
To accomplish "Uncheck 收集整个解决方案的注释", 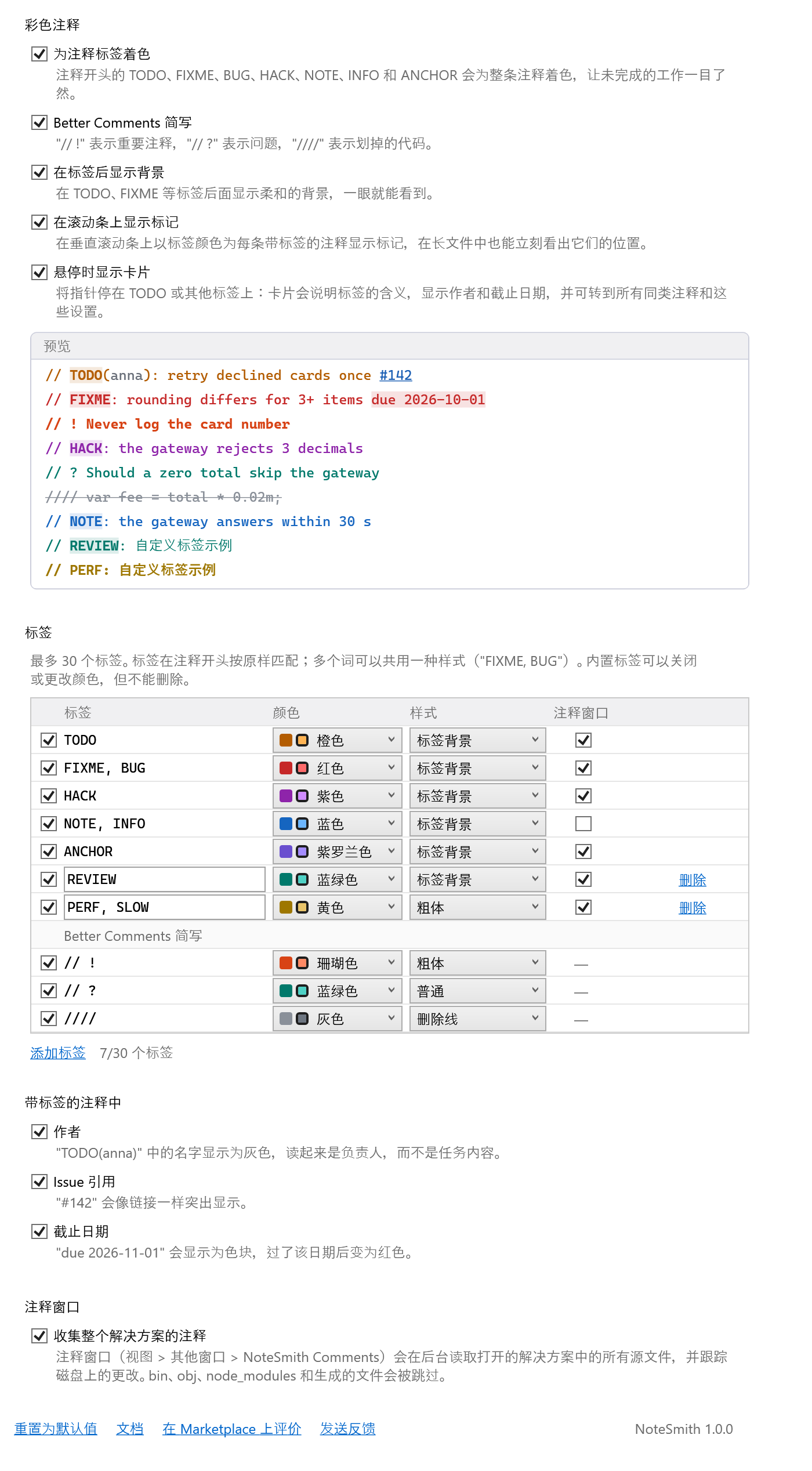I will [39, 1336].
